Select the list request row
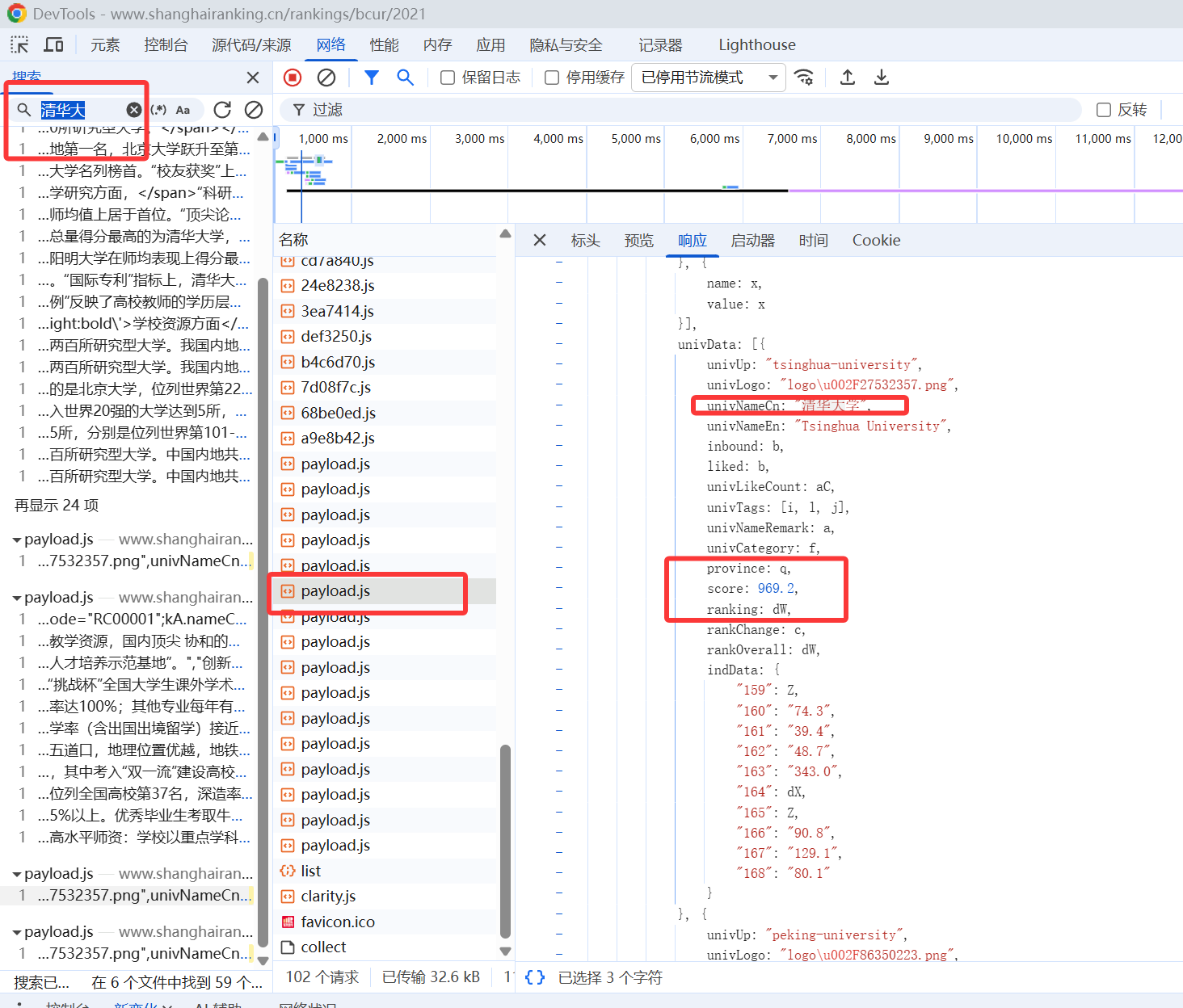Viewport: 1183px width, 1008px height. point(385,871)
